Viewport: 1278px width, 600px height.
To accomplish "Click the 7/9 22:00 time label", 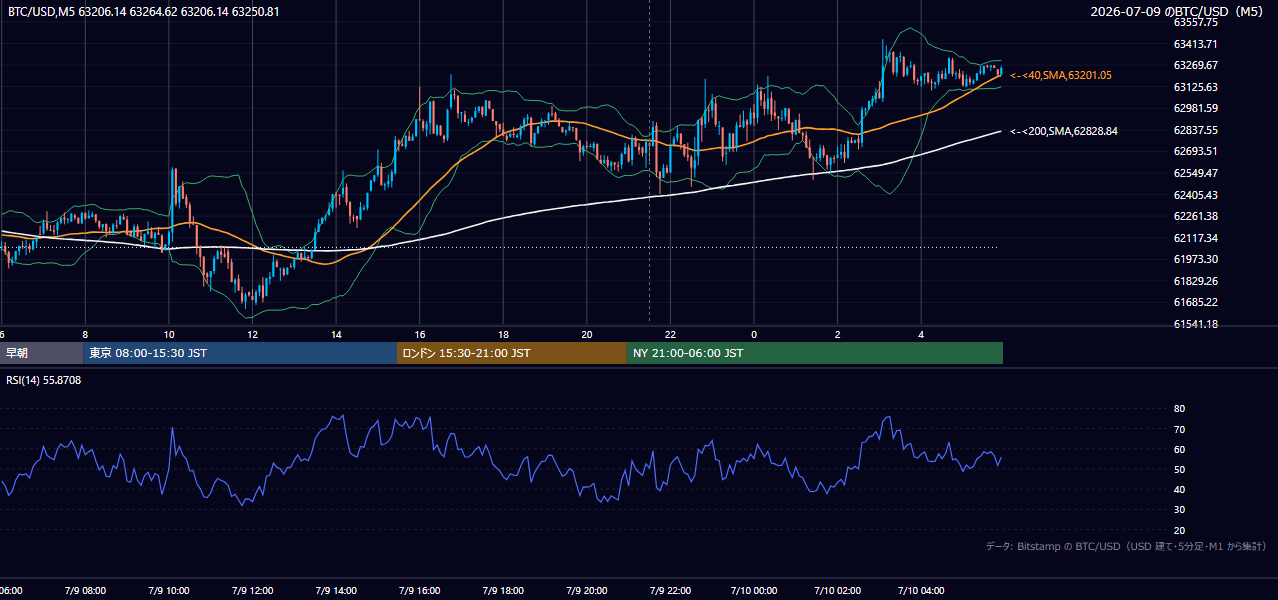I will 671,590.
